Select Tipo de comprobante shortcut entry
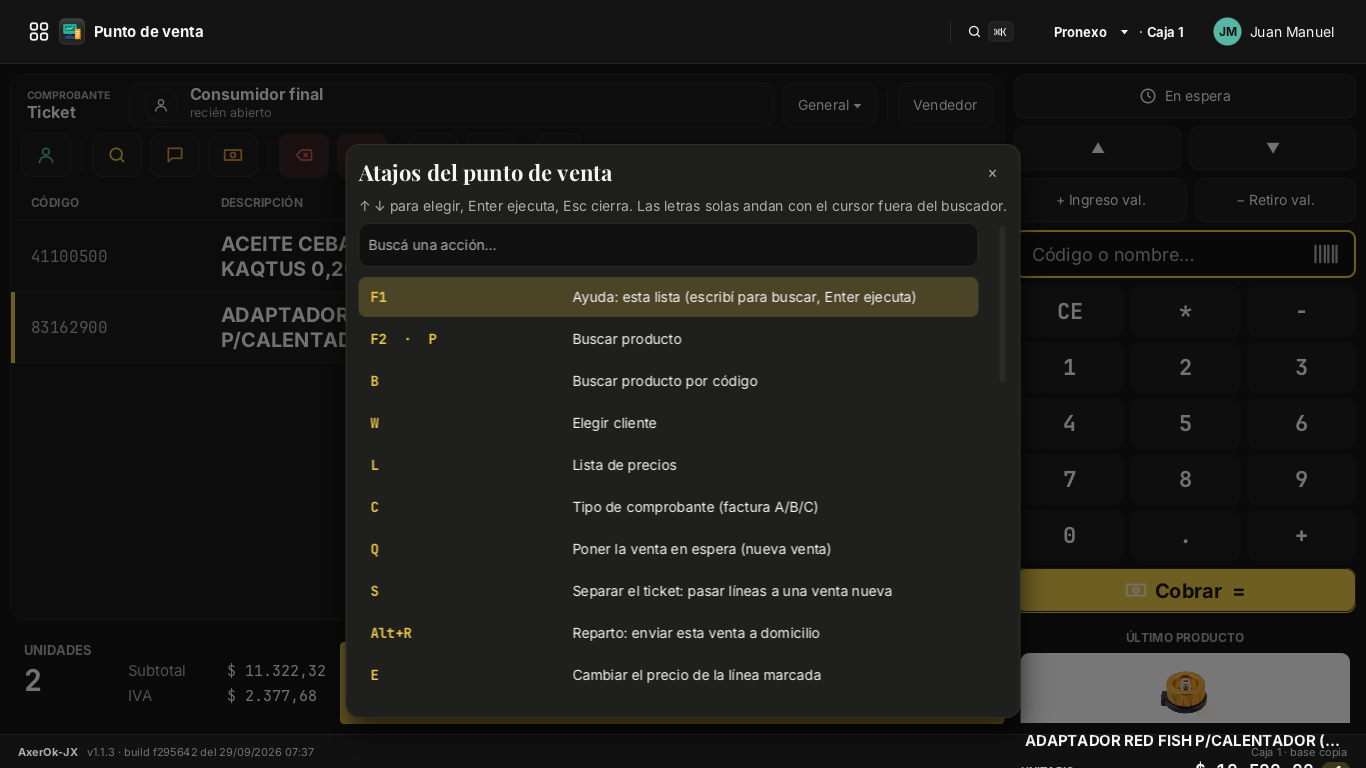Viewport: 1366px width, 768px height. click(668, 507)
